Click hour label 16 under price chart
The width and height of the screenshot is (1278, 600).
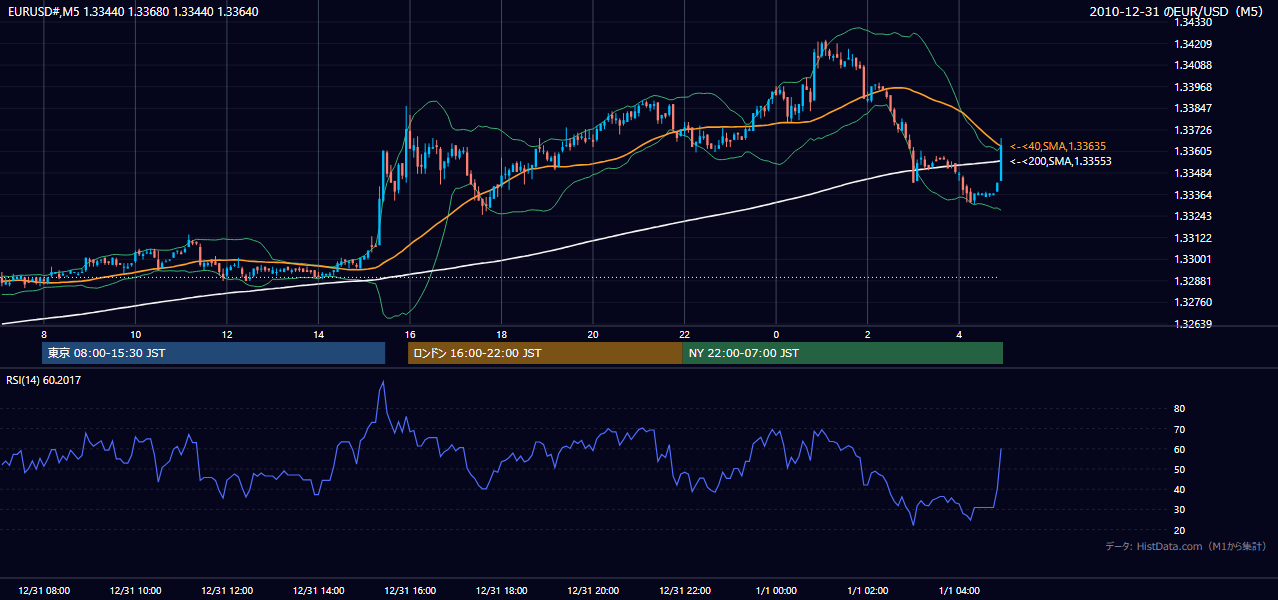tap(410, 334)
